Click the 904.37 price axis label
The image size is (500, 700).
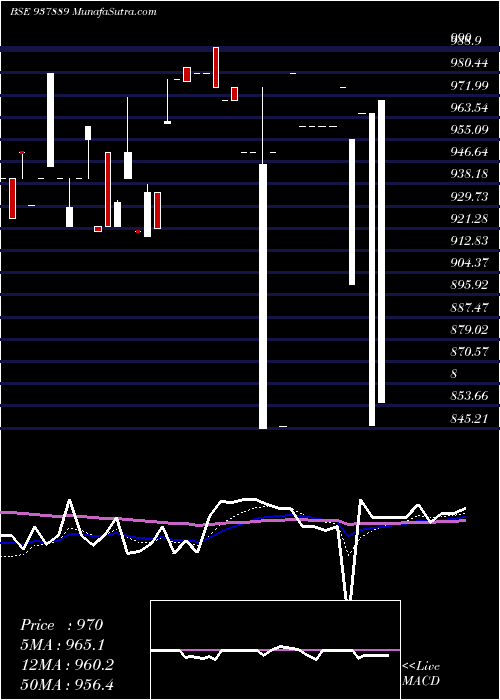[x=469, y=263]
